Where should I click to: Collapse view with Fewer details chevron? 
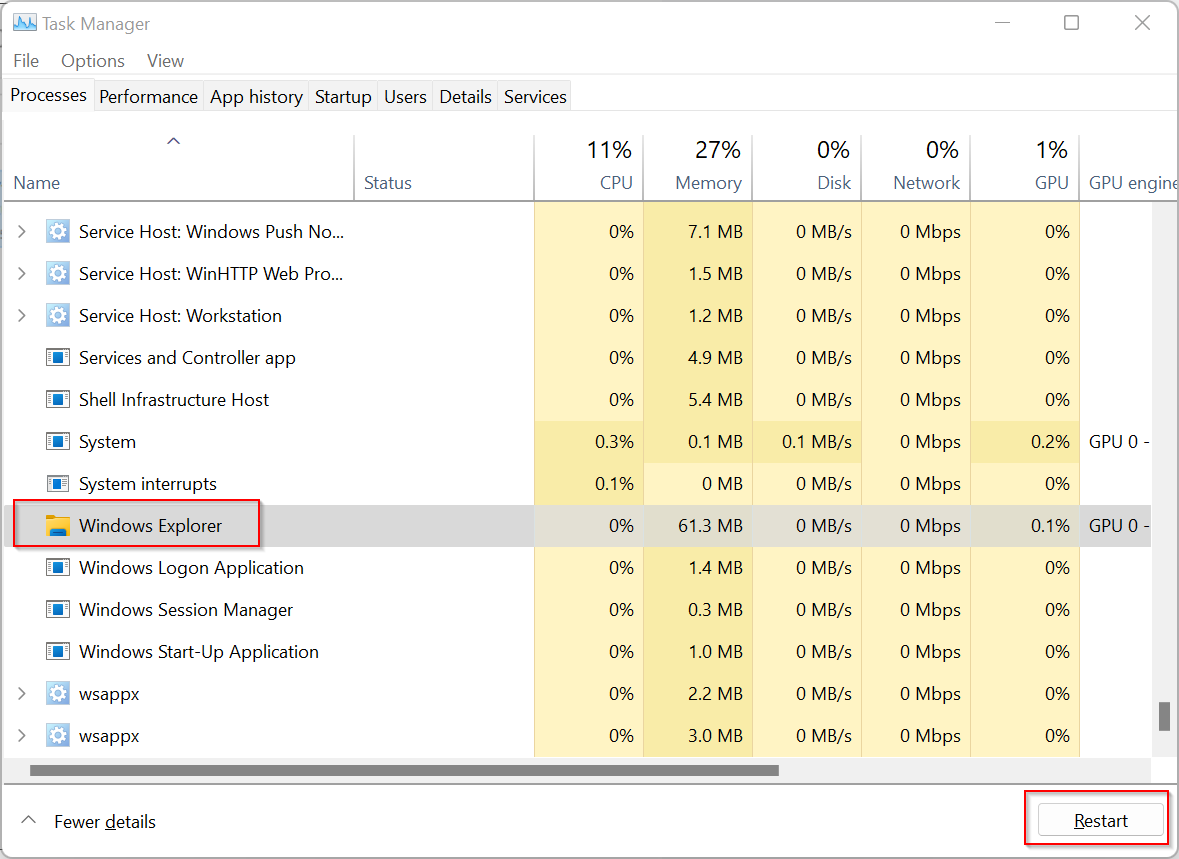point(29,820)
